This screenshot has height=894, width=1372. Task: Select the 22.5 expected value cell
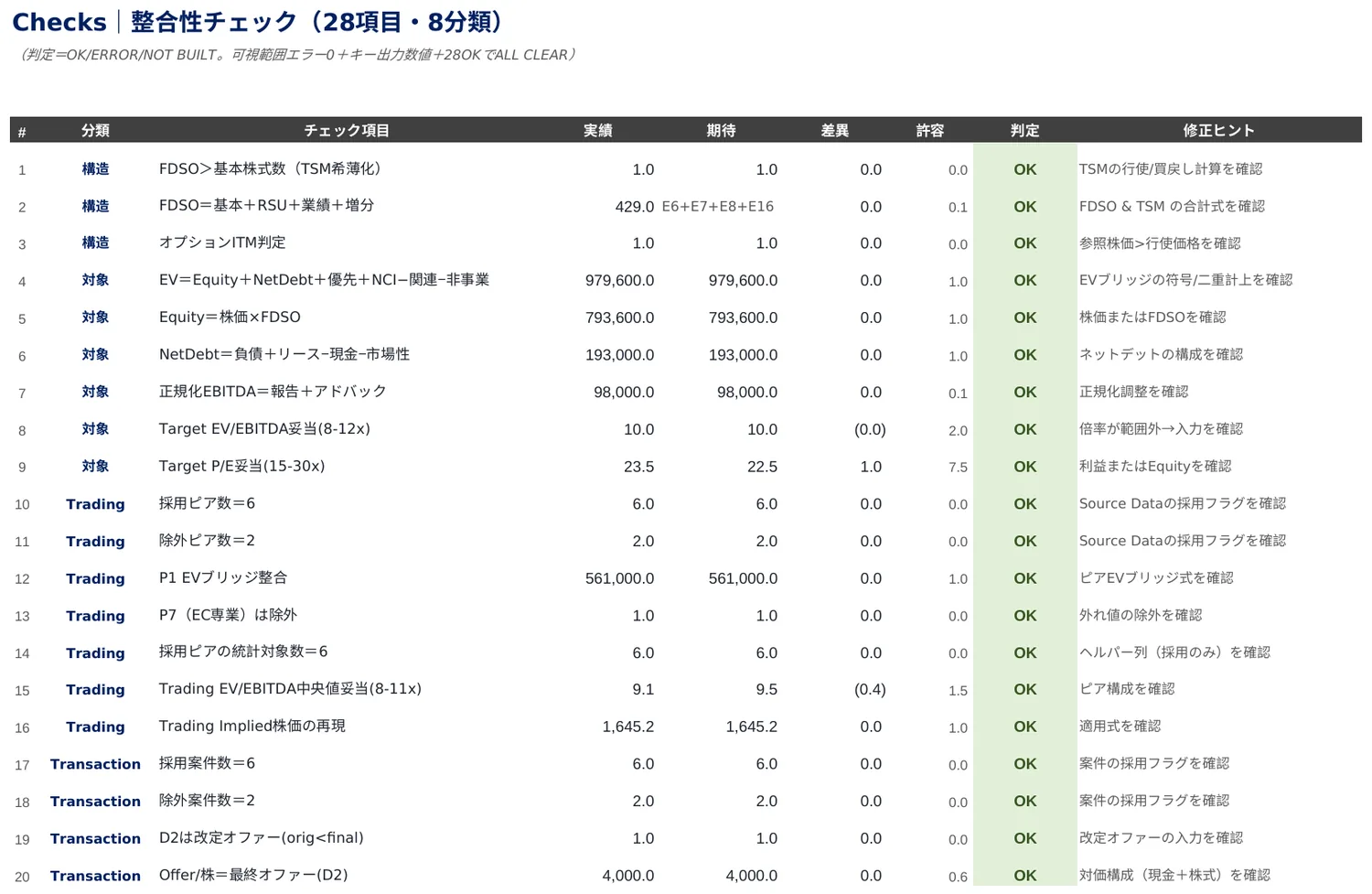tap(762, 468)
